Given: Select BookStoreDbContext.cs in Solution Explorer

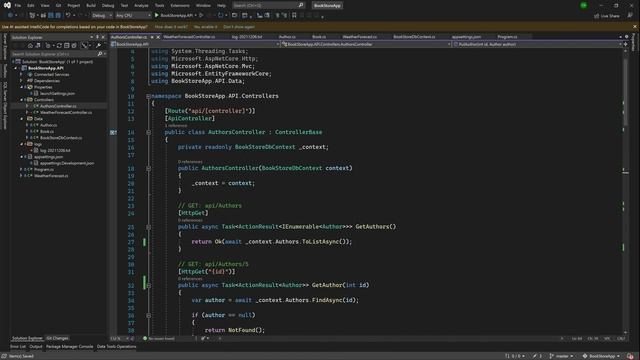Looking at the screenshot, I should [60, 138].
